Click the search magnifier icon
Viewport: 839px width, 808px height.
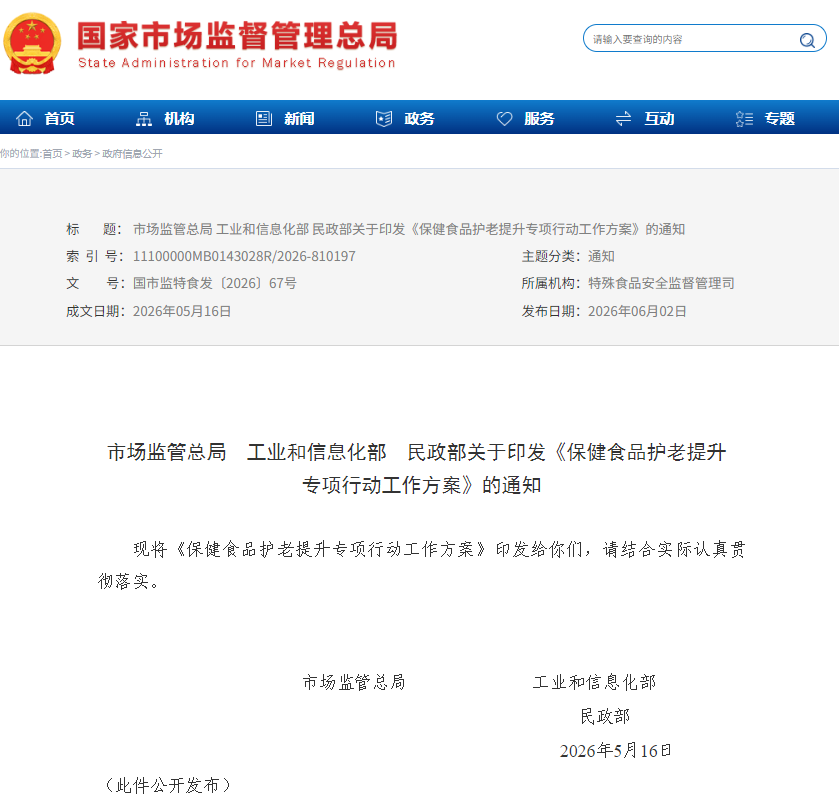coord(807,40)
